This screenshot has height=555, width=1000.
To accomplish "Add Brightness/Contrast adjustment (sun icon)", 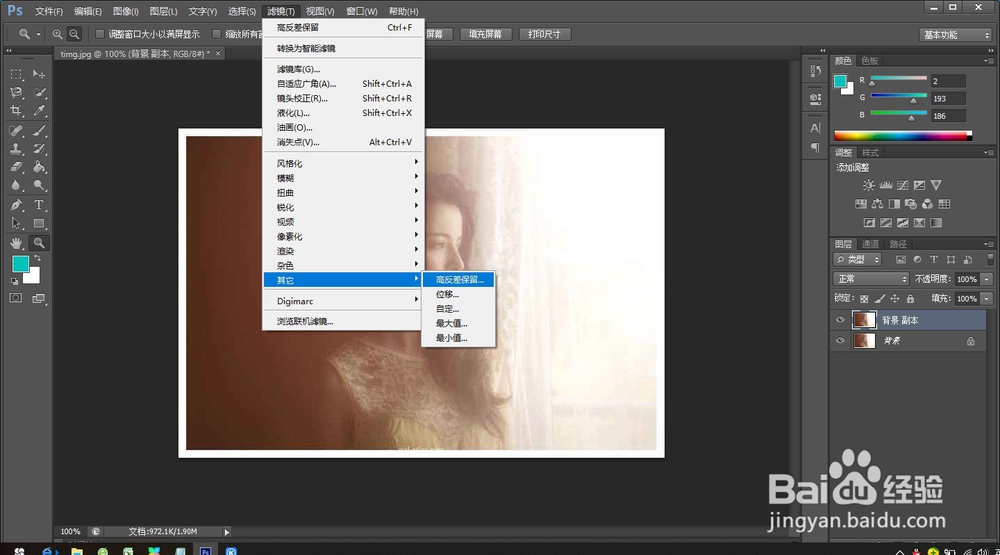I will [x=869, y=185].
